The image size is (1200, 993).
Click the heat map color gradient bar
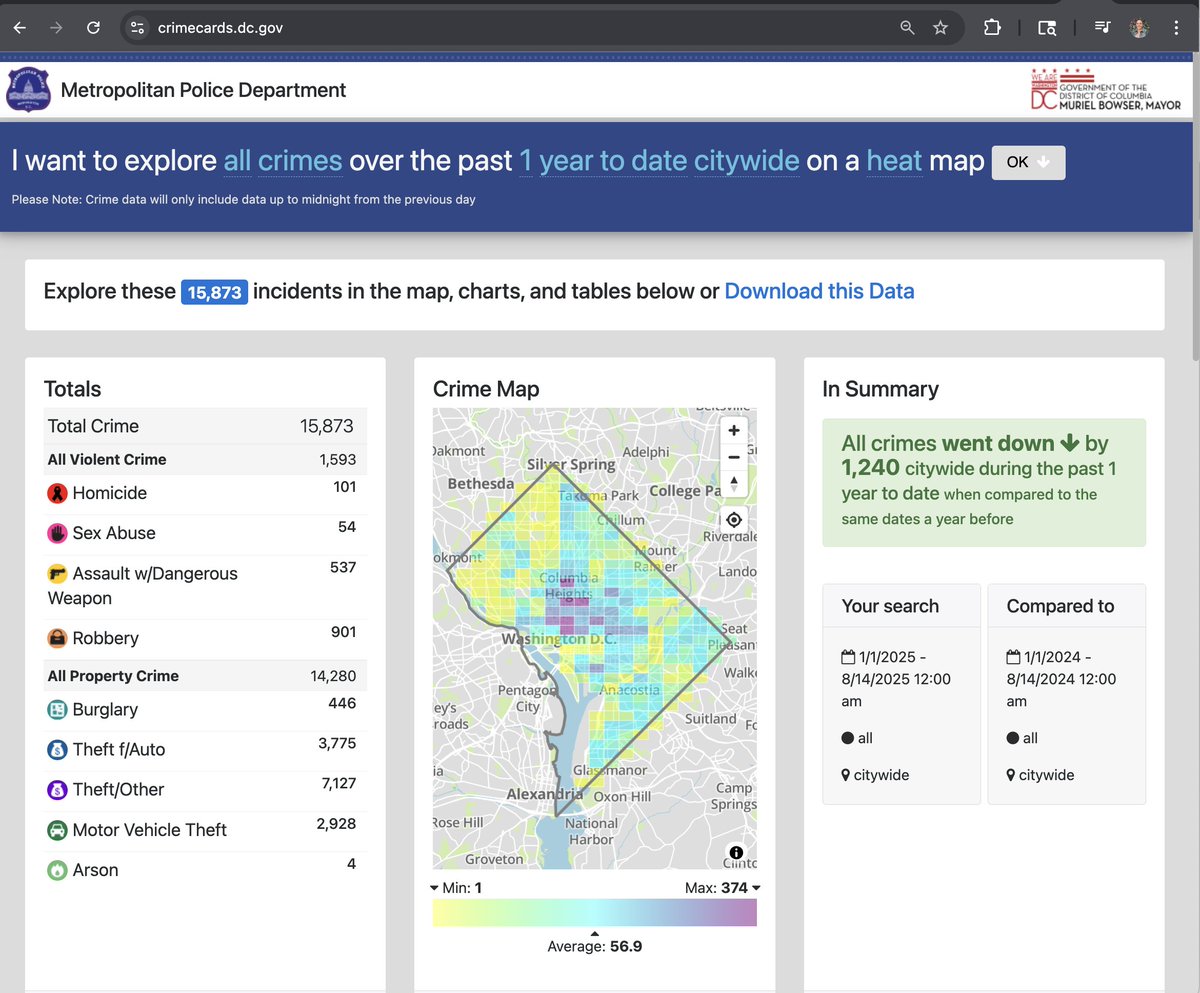point(594,913)
